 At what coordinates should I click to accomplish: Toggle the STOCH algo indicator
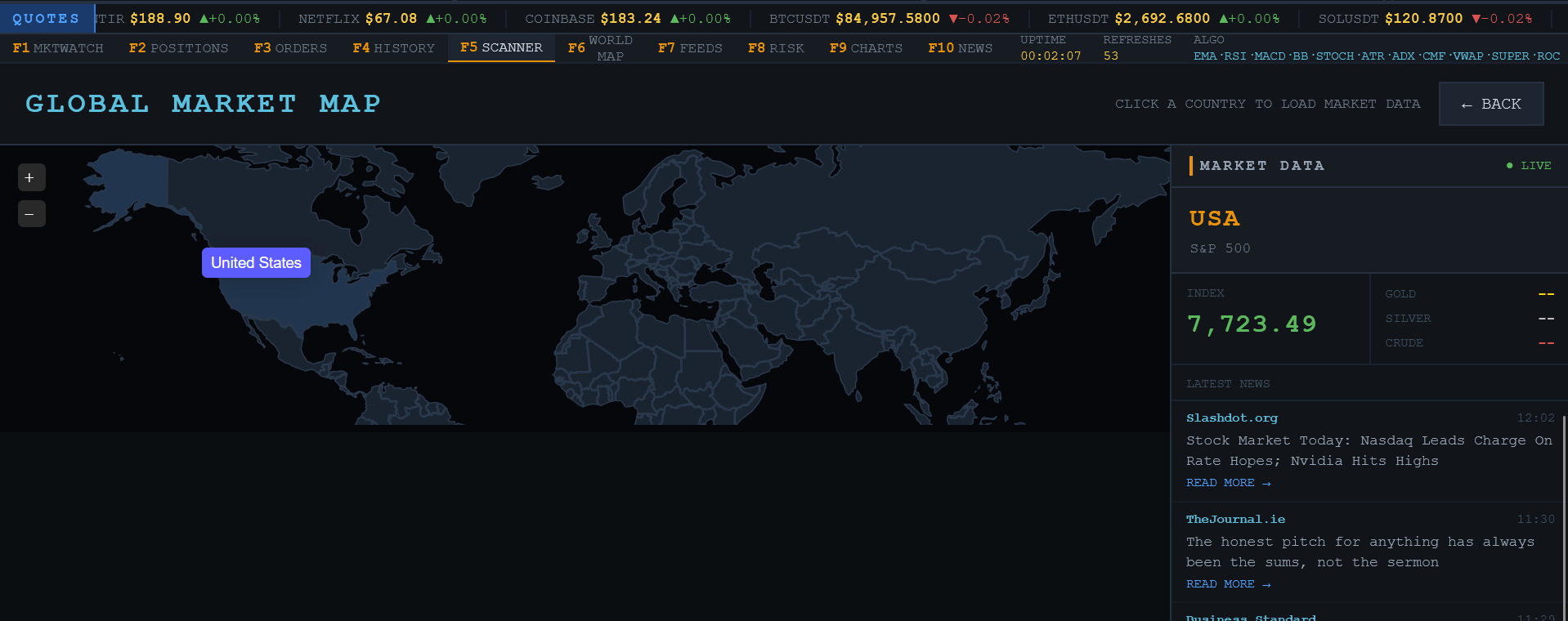[x=1335, y=56]
